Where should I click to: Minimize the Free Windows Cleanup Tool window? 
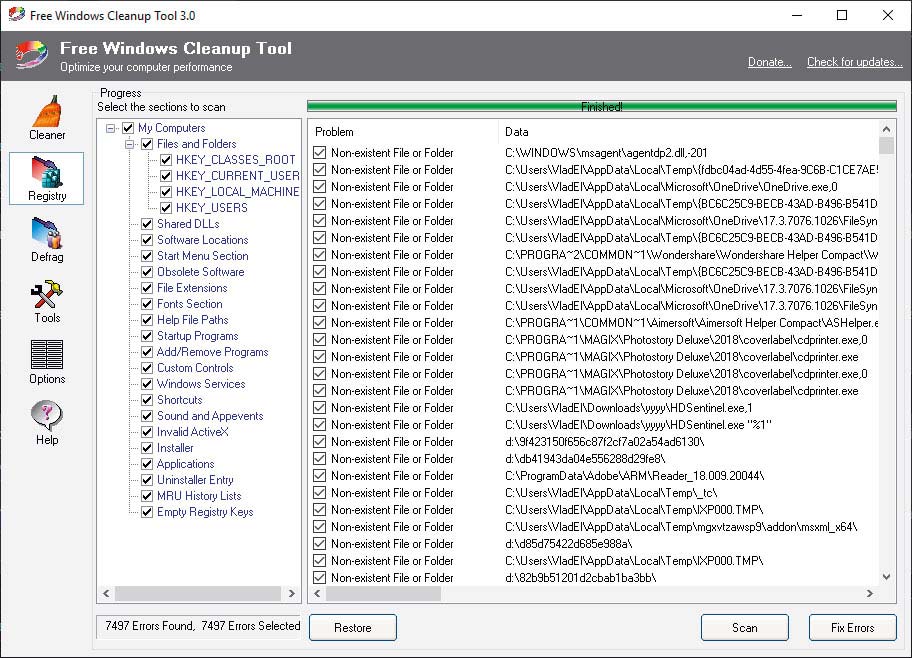pyautogui.click(x=797, y=15)
